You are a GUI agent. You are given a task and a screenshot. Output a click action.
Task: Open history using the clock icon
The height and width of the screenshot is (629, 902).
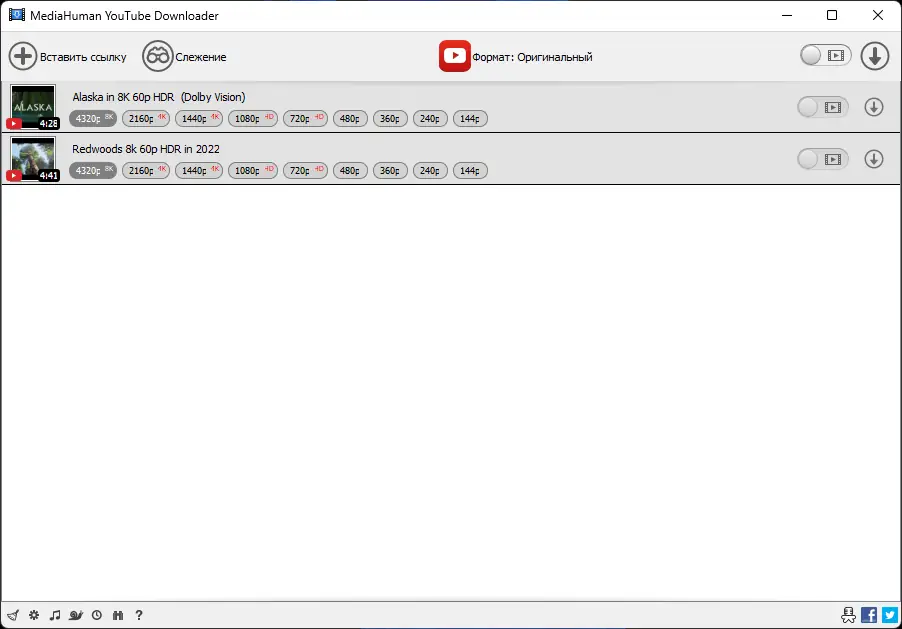coord(97,615)
